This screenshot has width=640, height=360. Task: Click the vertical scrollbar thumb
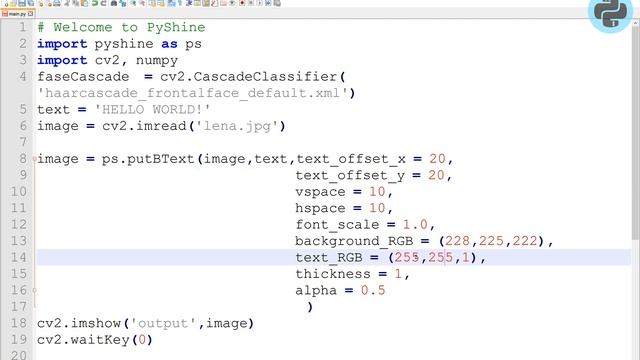click(x=636, y=133)
